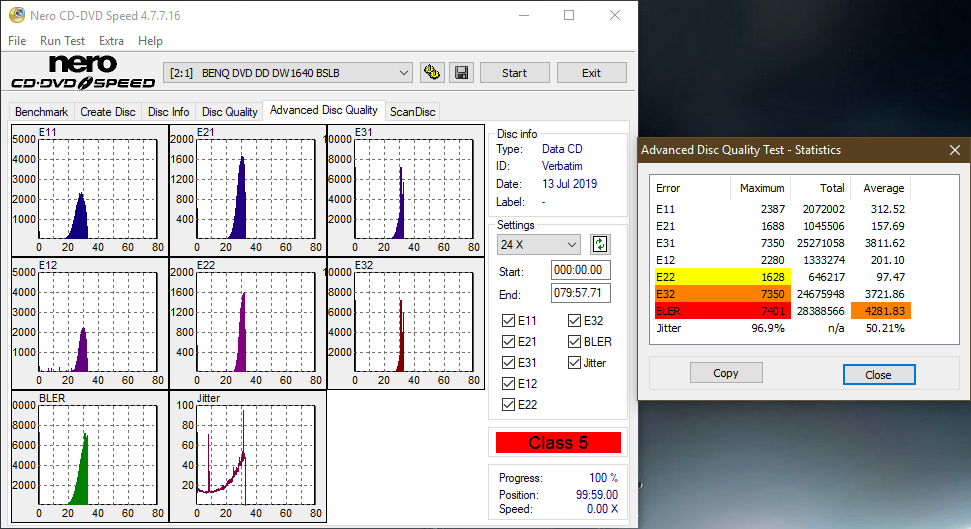Screen dimensions: 971x529
Task: Refresh speed settings with green arrow icon
Action: tap(599, 244)
